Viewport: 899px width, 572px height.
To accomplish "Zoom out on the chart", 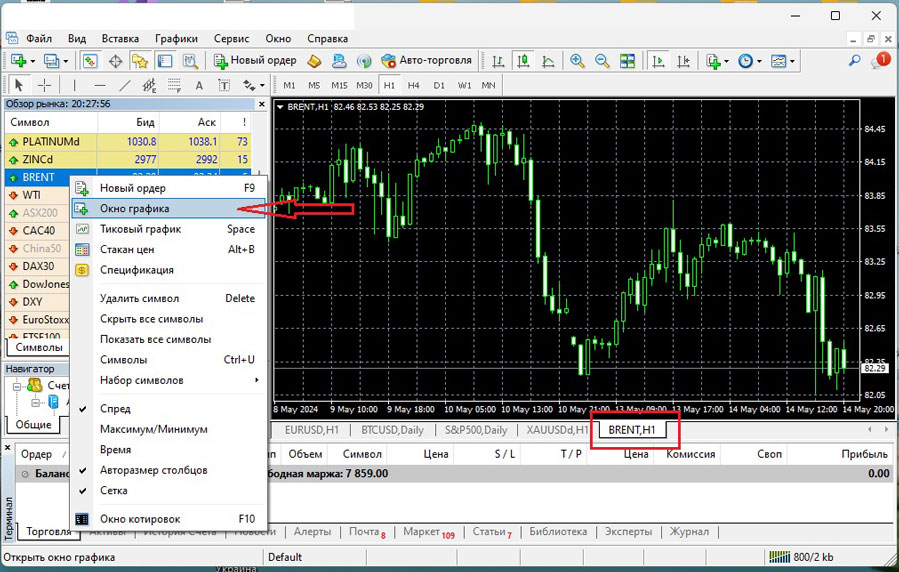I will [x=602, y=61].
